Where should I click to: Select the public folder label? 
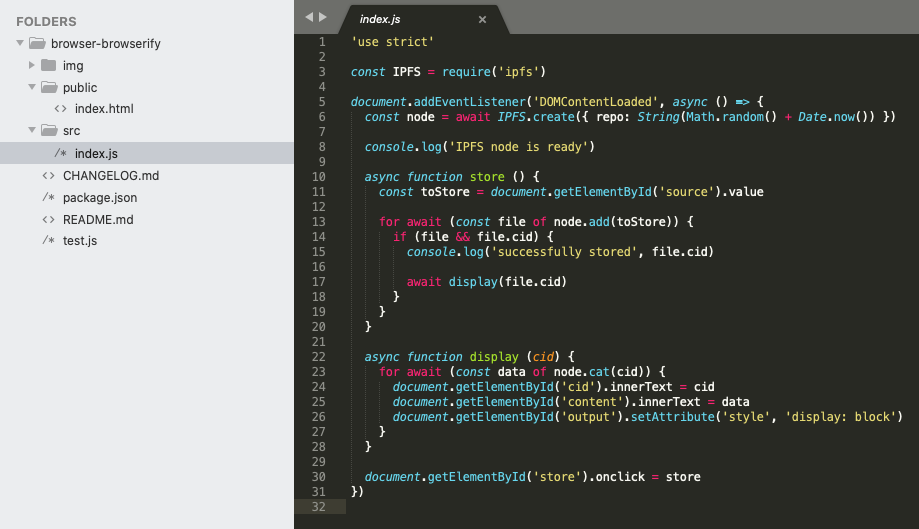80,87
